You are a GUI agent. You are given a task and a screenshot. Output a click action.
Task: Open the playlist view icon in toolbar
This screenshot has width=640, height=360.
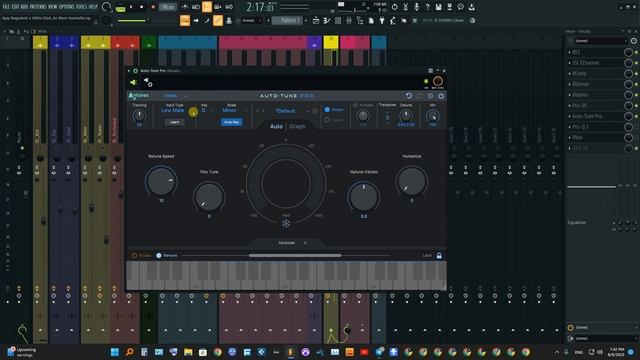coord(316,20)
